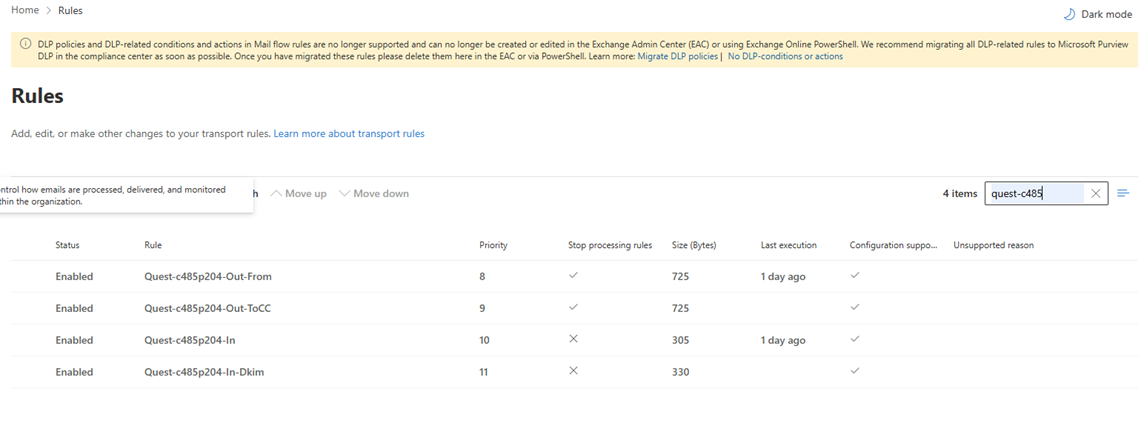Open rule Quest-c485p204-Out-ToCC
Screen dimensions: 1147x423
click(207, 308)
